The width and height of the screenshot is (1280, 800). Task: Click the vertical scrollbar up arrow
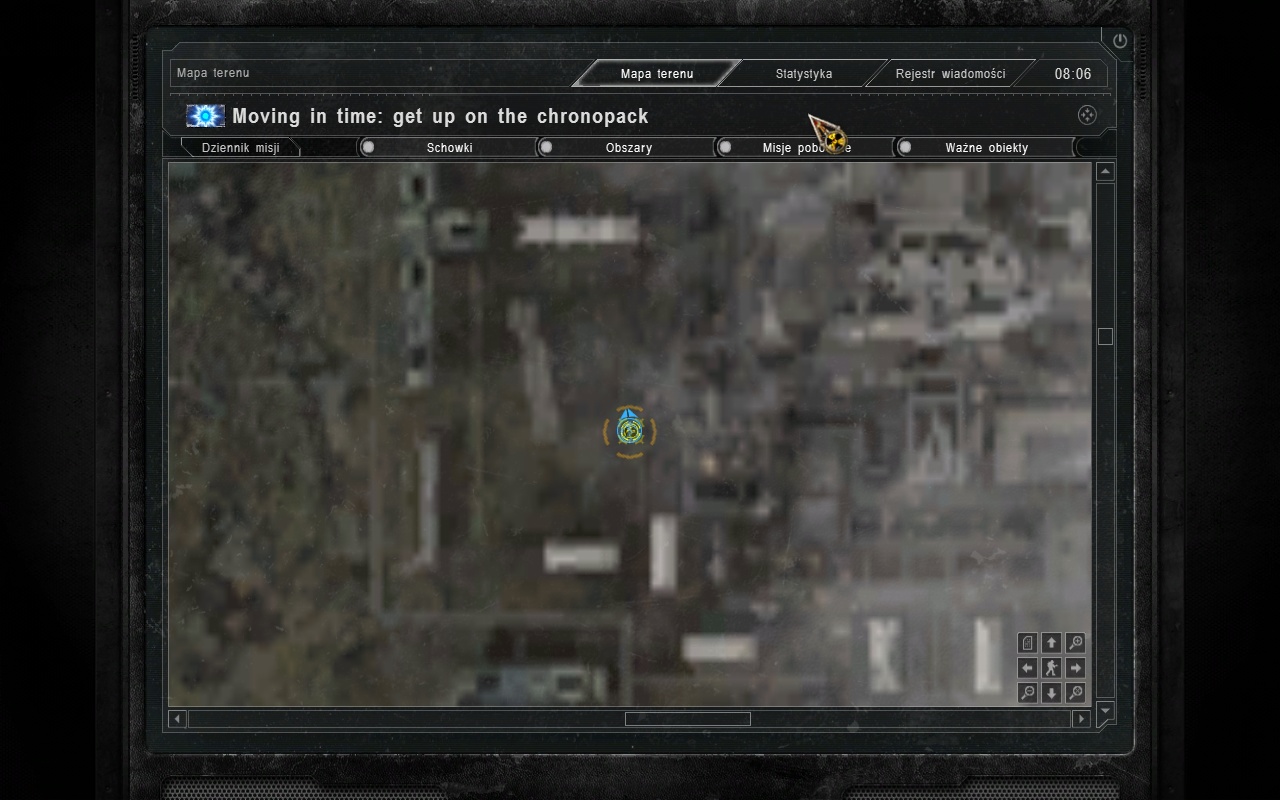[x=1105, y=172]
